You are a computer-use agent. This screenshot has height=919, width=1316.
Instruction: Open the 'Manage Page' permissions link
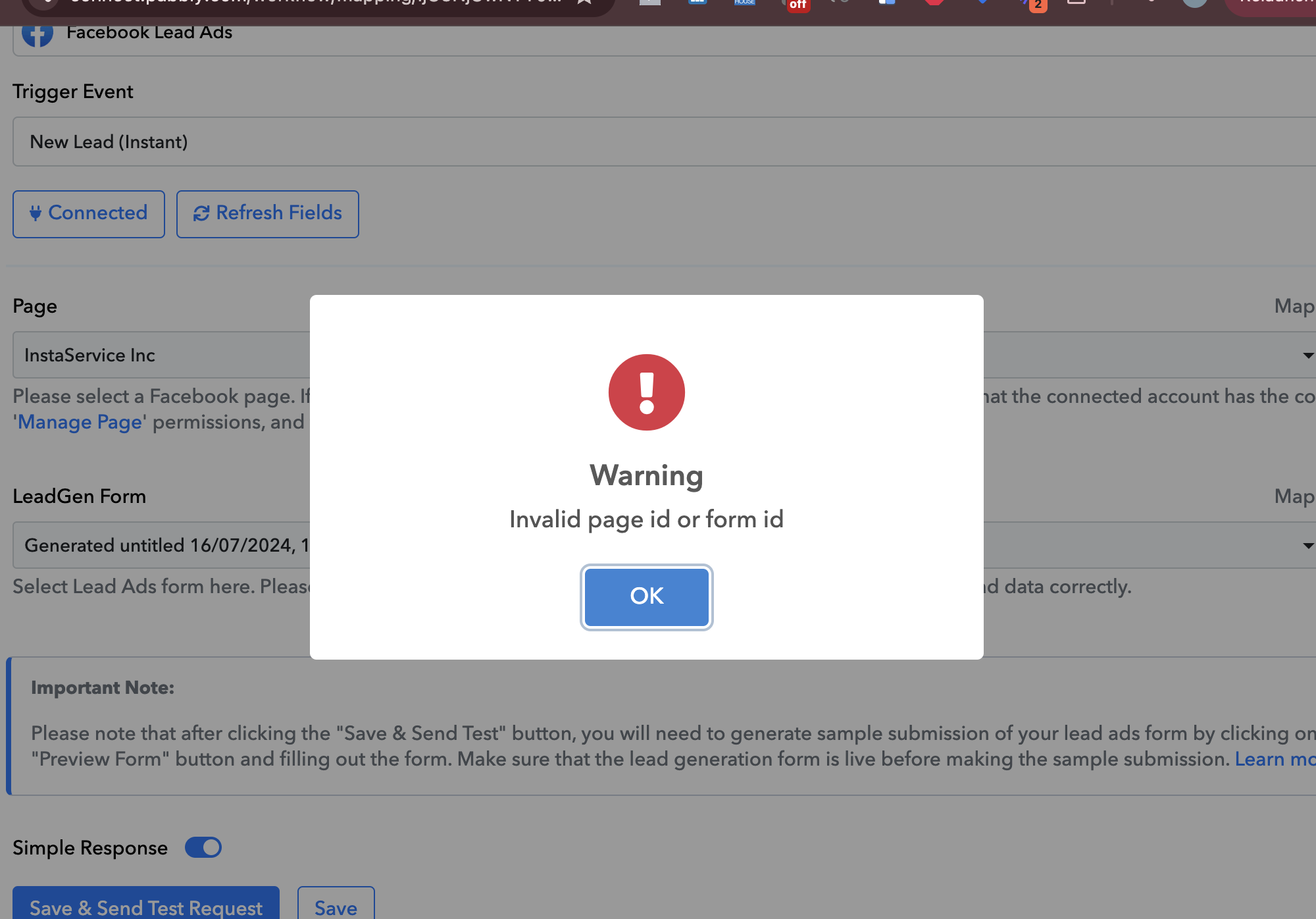[80, 422]
